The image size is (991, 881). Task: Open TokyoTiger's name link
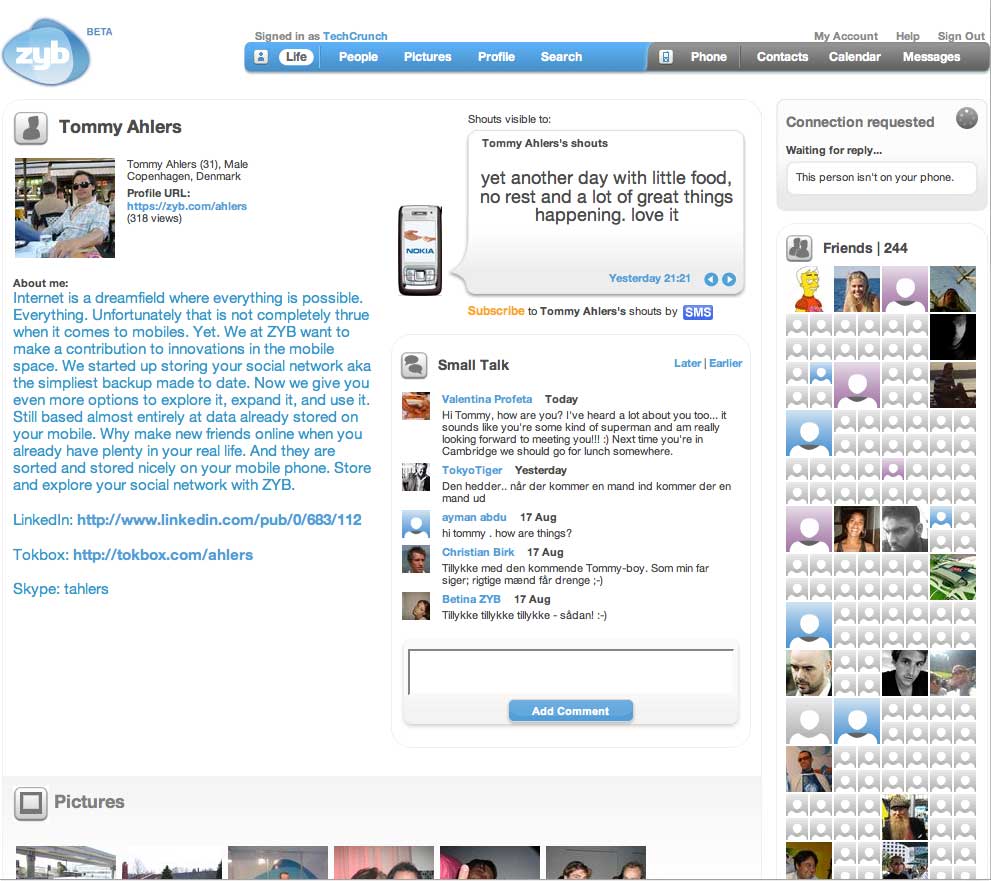tap(472, 470)
